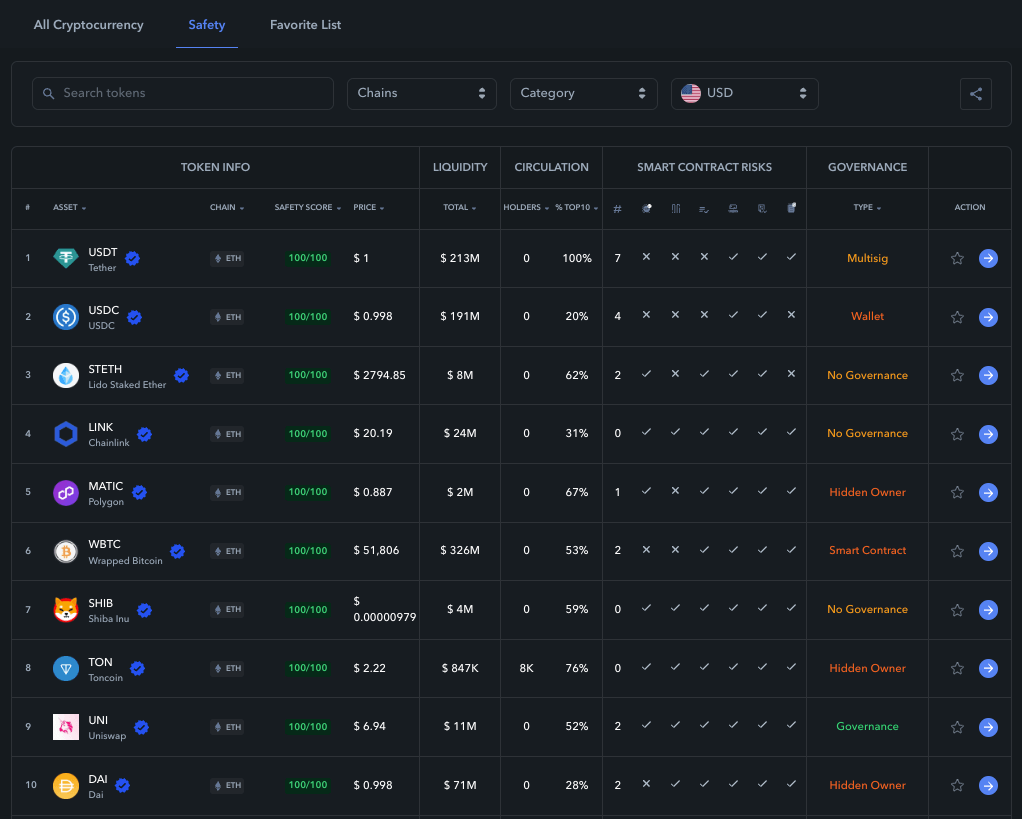Switch to the All Cryptocurrency tab
The image size is (1022, 819).
(x=89, y=25)
